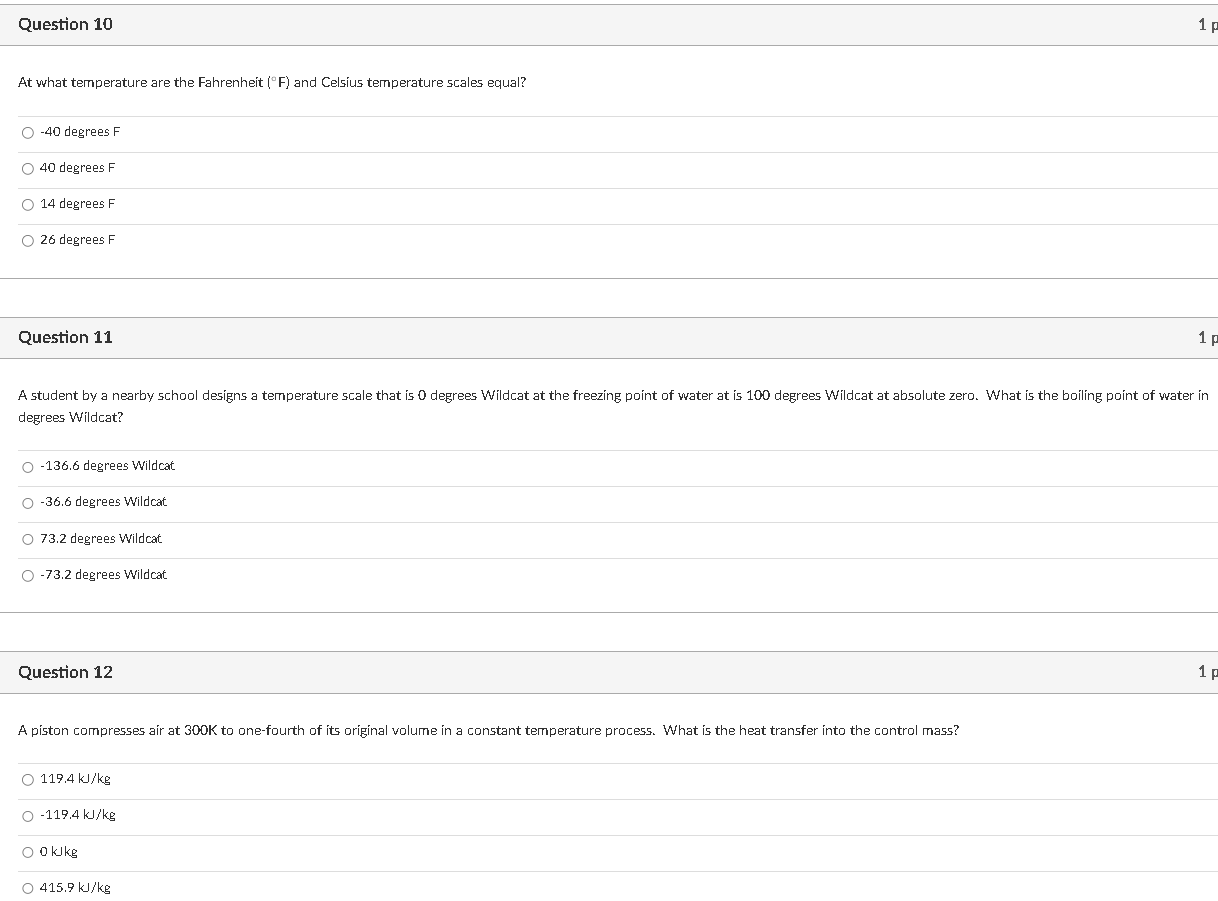Click the Wildcat temperature scale question text
Screen dimensions: 1218x901
click(x=613, y=406)
